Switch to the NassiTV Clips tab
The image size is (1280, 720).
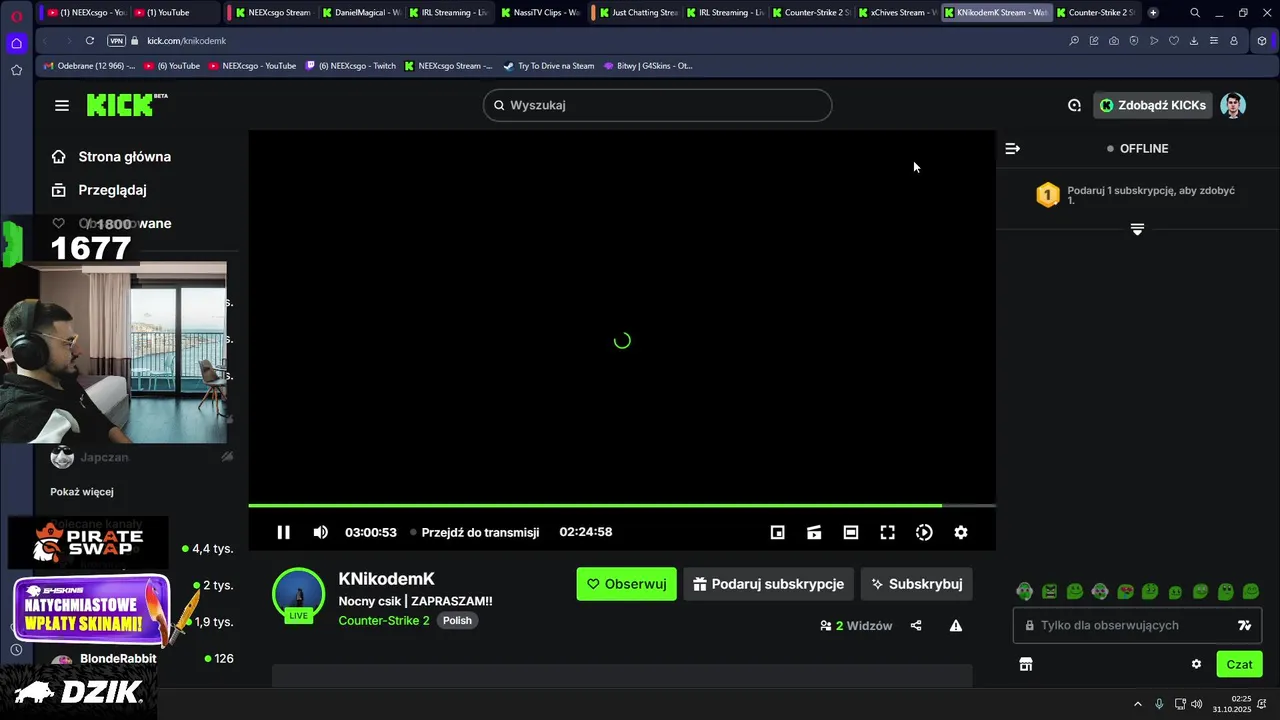point(541,13)
